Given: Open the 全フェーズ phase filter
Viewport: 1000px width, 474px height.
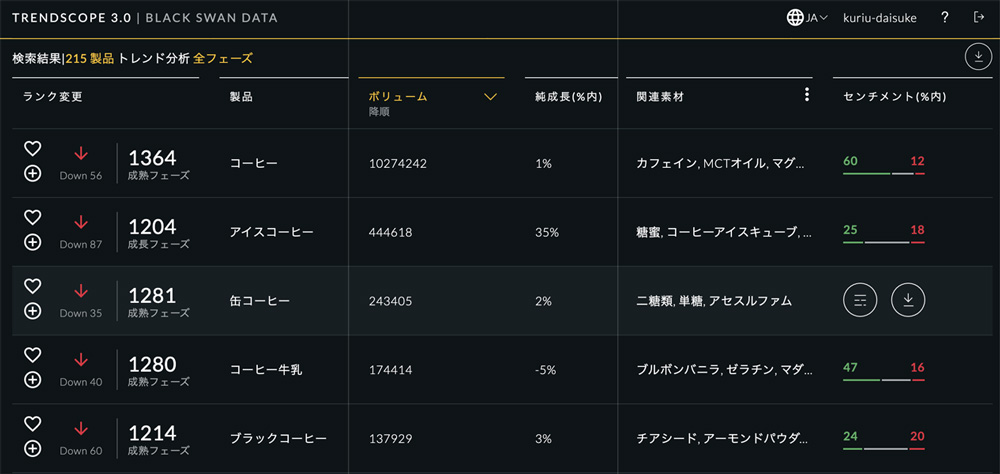Looking at the screenshot, I should (x=223, y=59).
